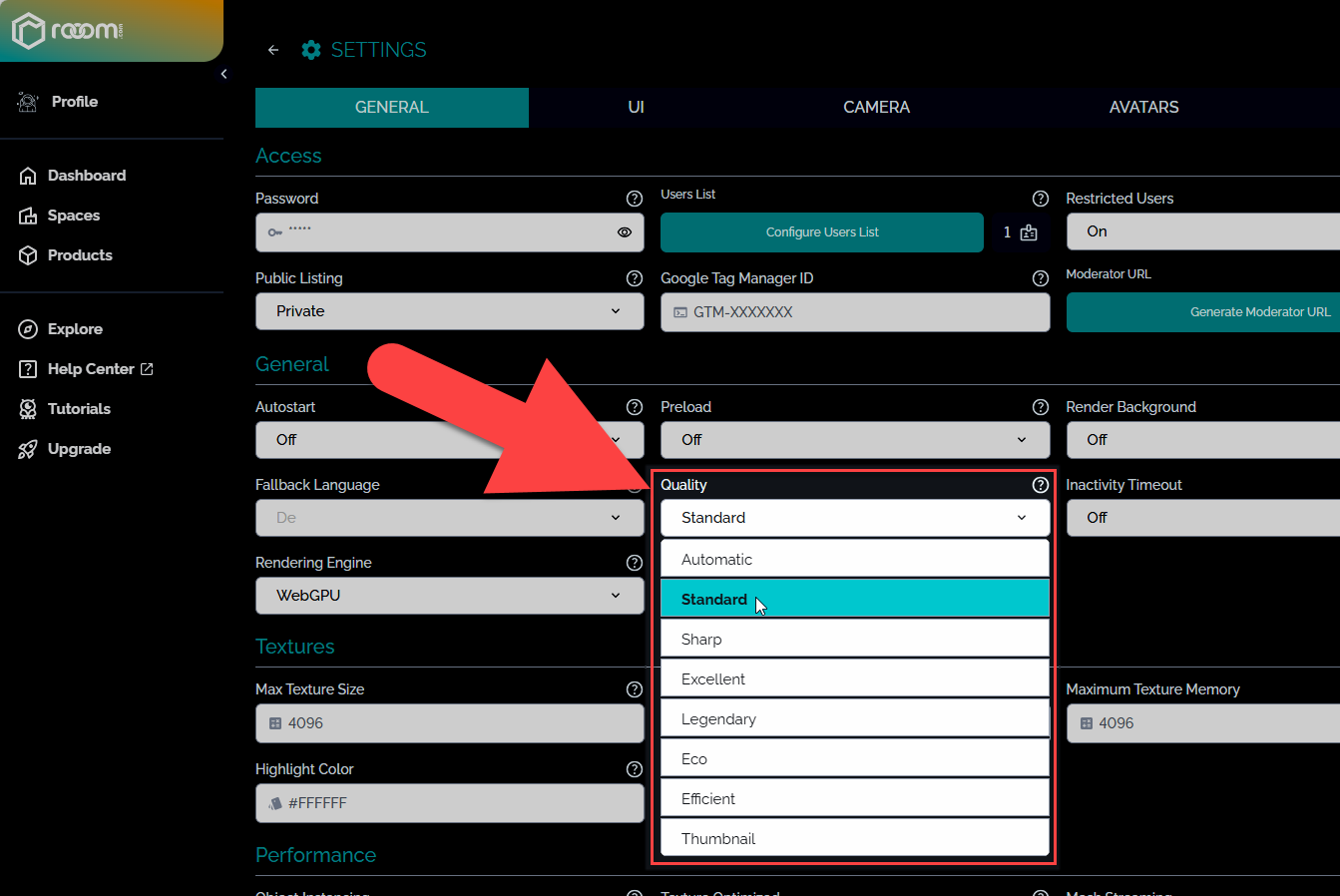Click Generate Moderator URL
Viewport: 1340px width, 896px height.
(x=1260, y=311)
